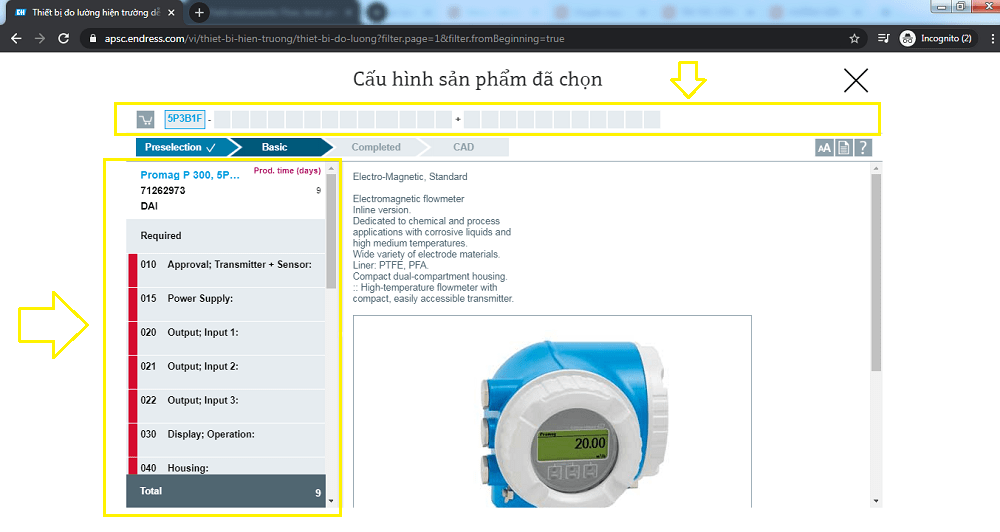Select the Basic step tab
This screenshot has width=1000, height=532.
point(279,147)
